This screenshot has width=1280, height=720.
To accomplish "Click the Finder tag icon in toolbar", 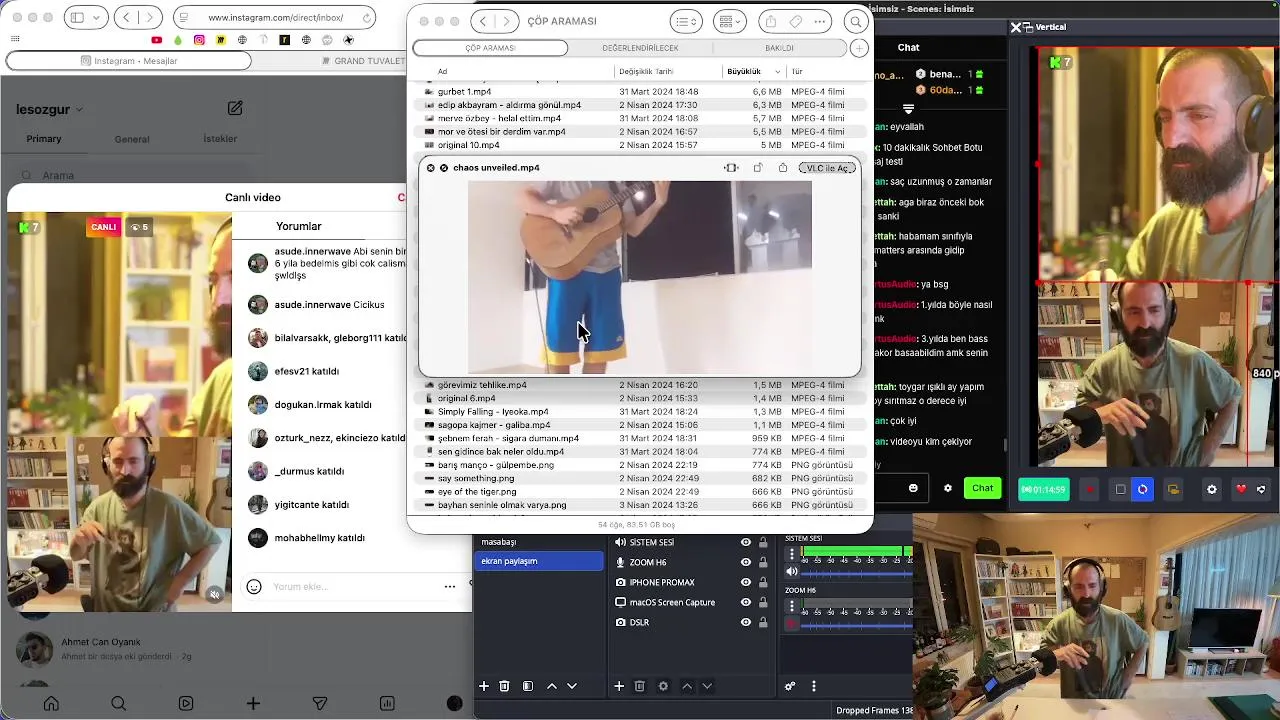I will coord(796,21).
